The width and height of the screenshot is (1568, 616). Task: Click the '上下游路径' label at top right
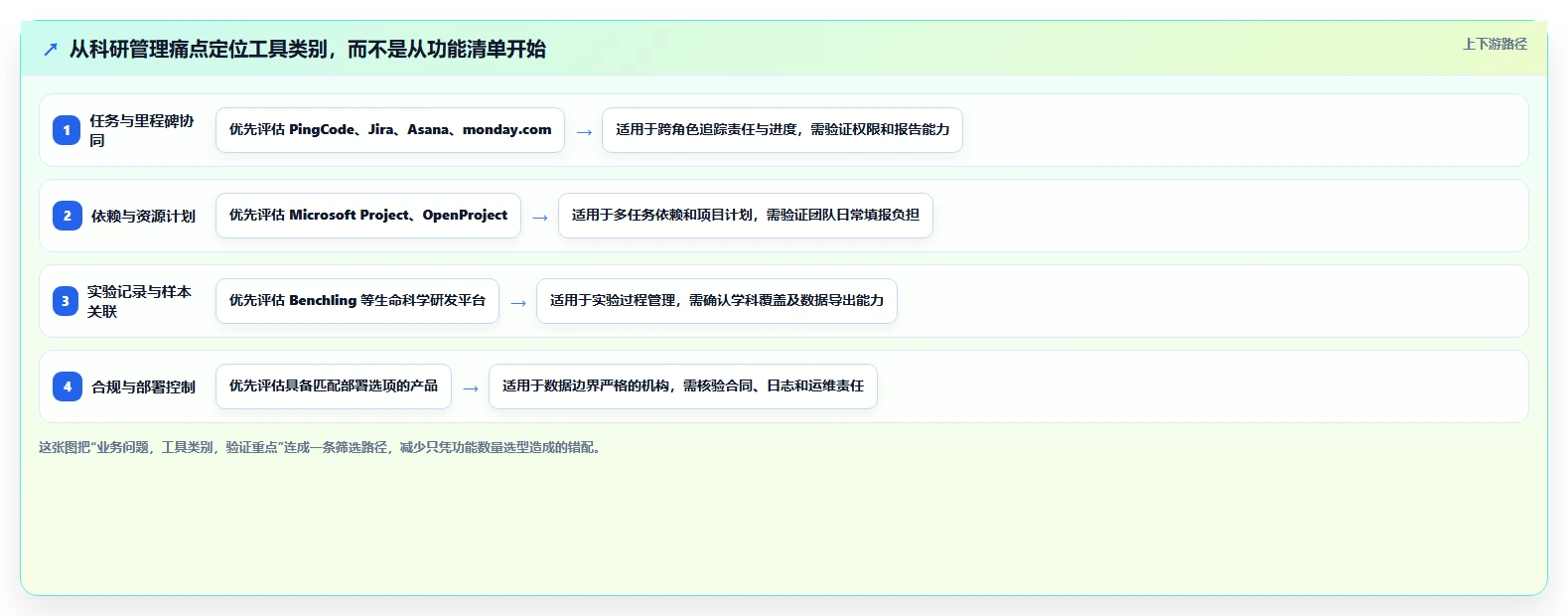tap(1495, 44)
